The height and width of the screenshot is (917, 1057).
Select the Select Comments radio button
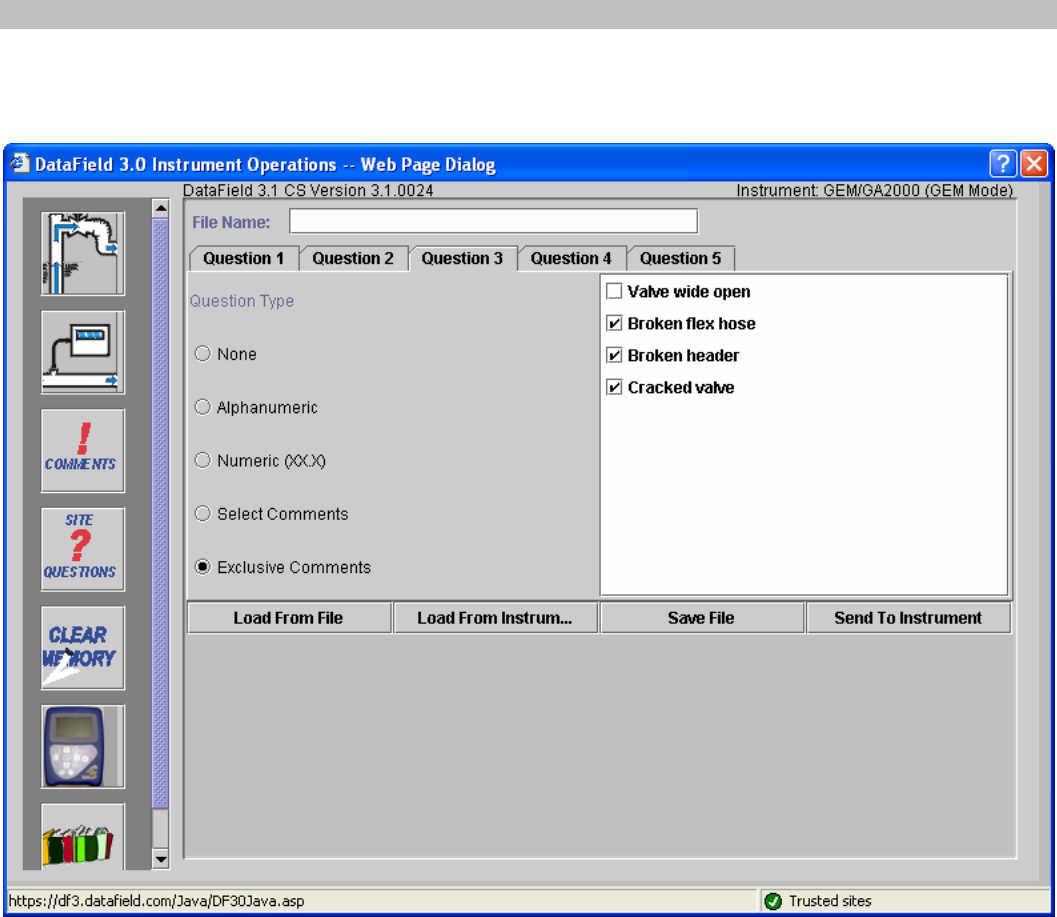(202, 513)
